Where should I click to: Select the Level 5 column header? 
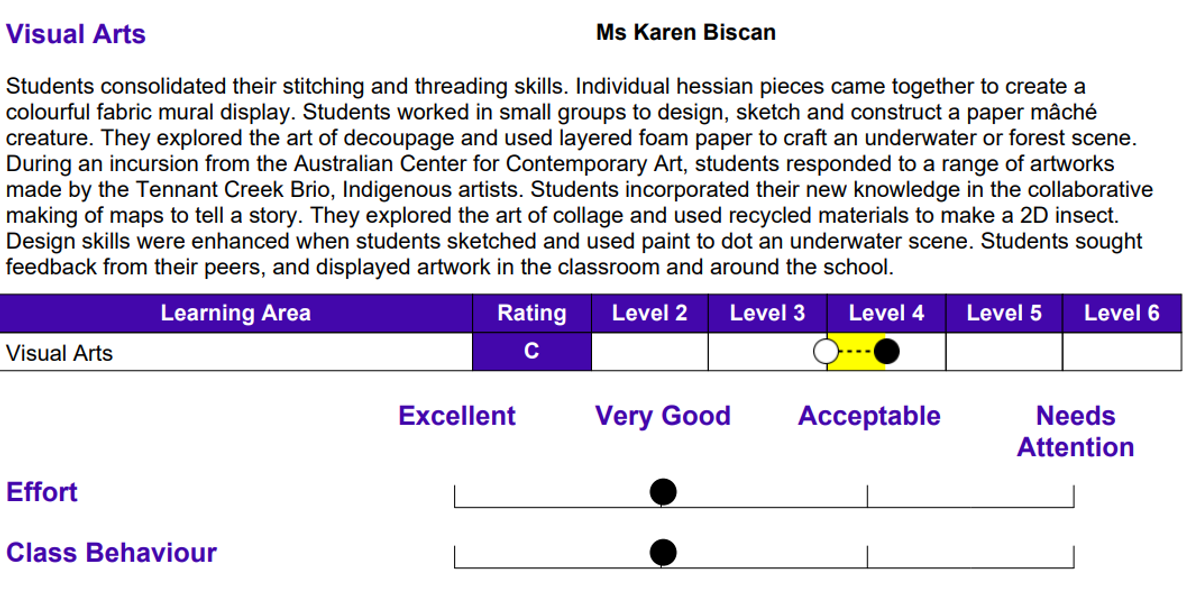1004,313
